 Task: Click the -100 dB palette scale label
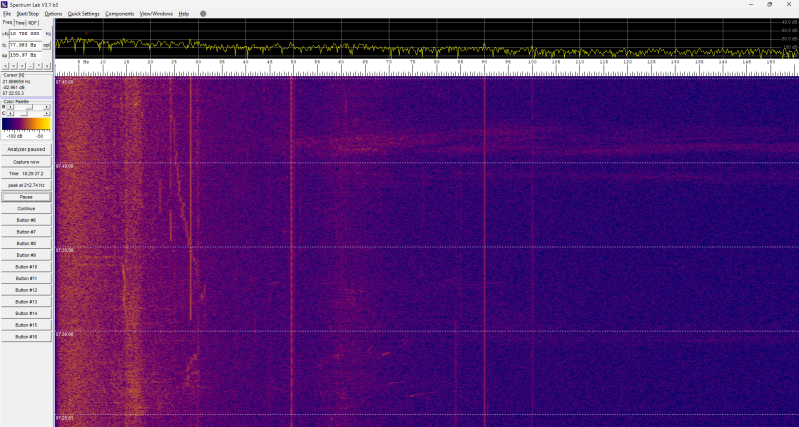click(14, 136)
